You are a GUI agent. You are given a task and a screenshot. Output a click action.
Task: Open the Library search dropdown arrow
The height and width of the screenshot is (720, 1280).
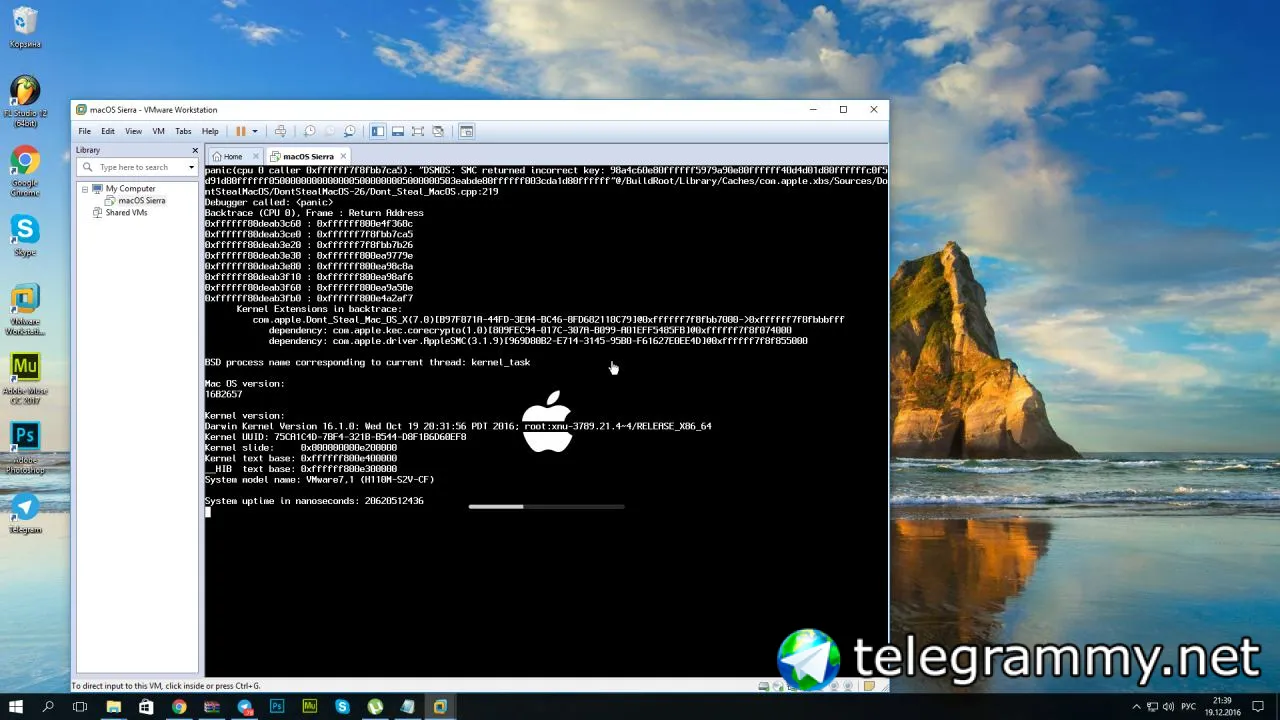point(191,167)
